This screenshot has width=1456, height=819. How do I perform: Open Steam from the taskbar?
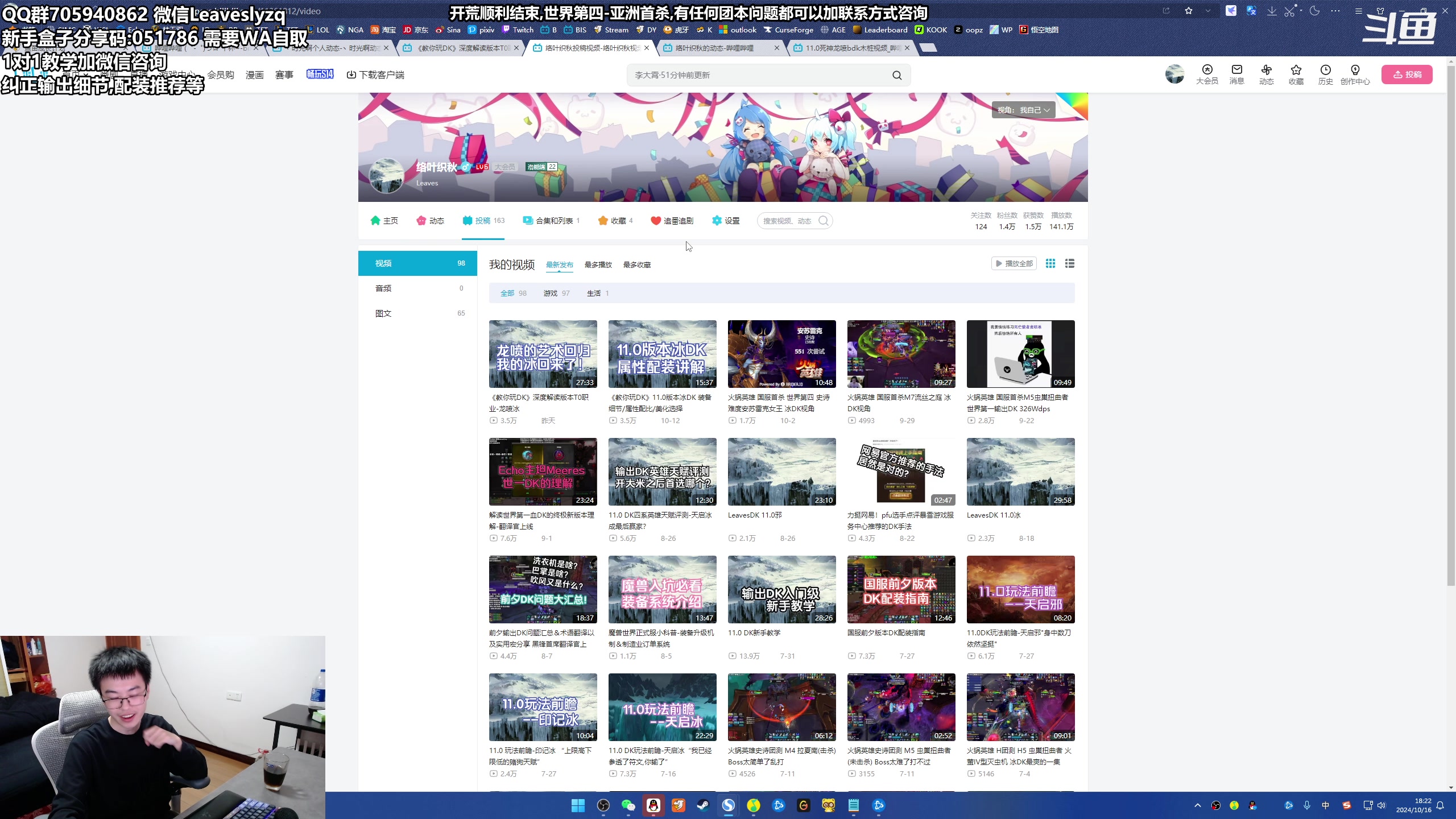703,805
